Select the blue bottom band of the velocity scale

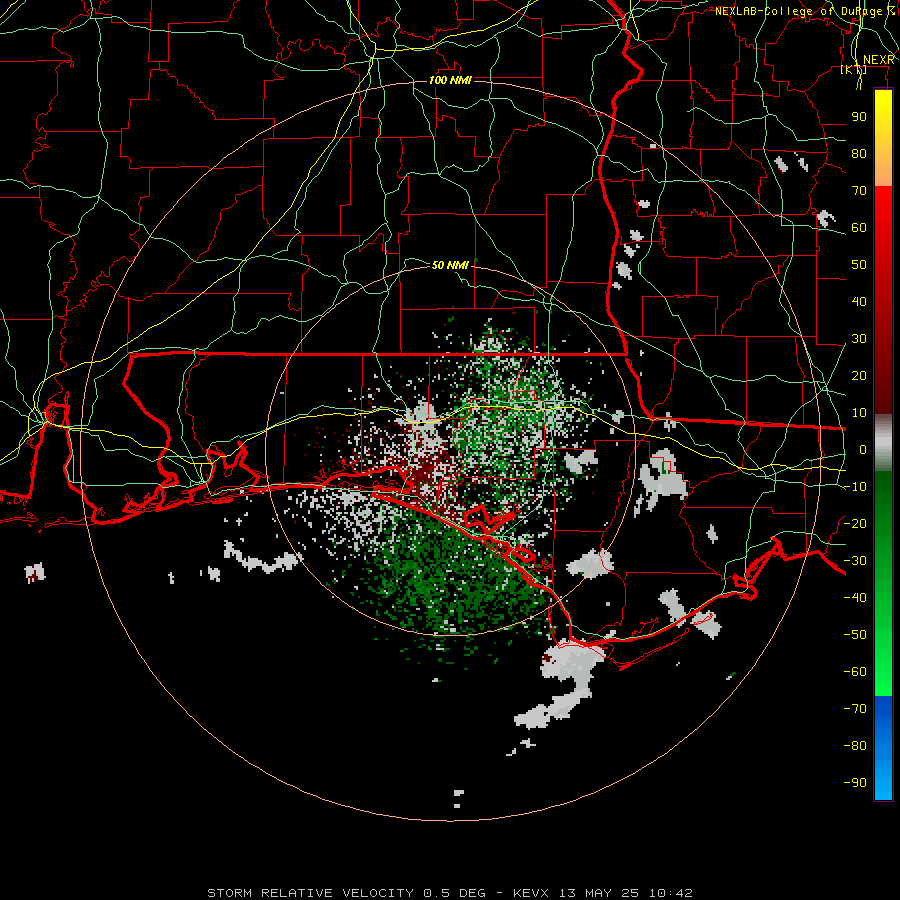tap(883, 747)
